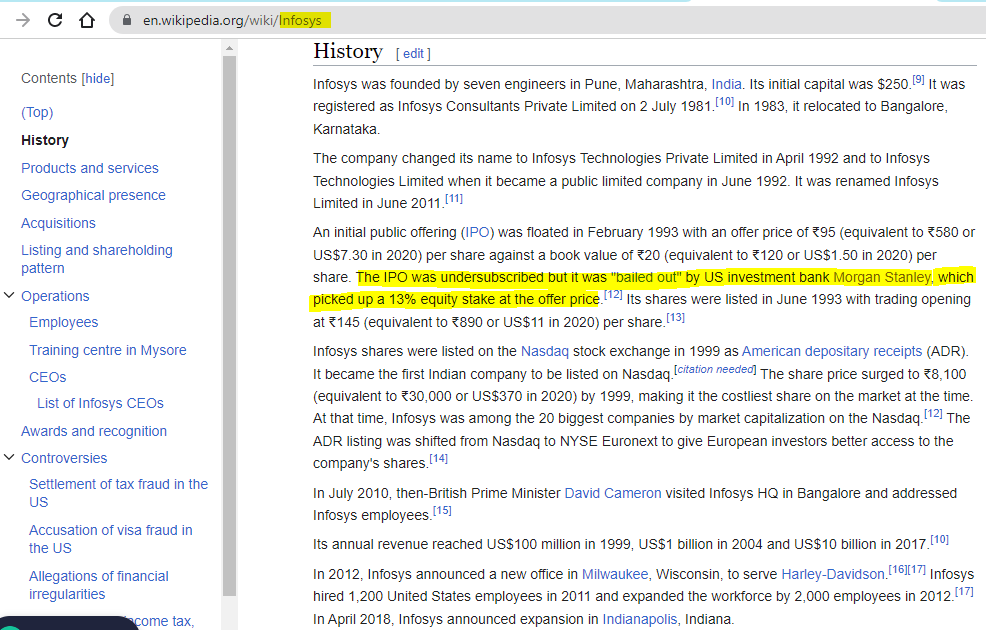This screenshot has width=986, height=630.
Task: Go to Geographical presence section
Action: pyautogui.click(x=93, y=196)
